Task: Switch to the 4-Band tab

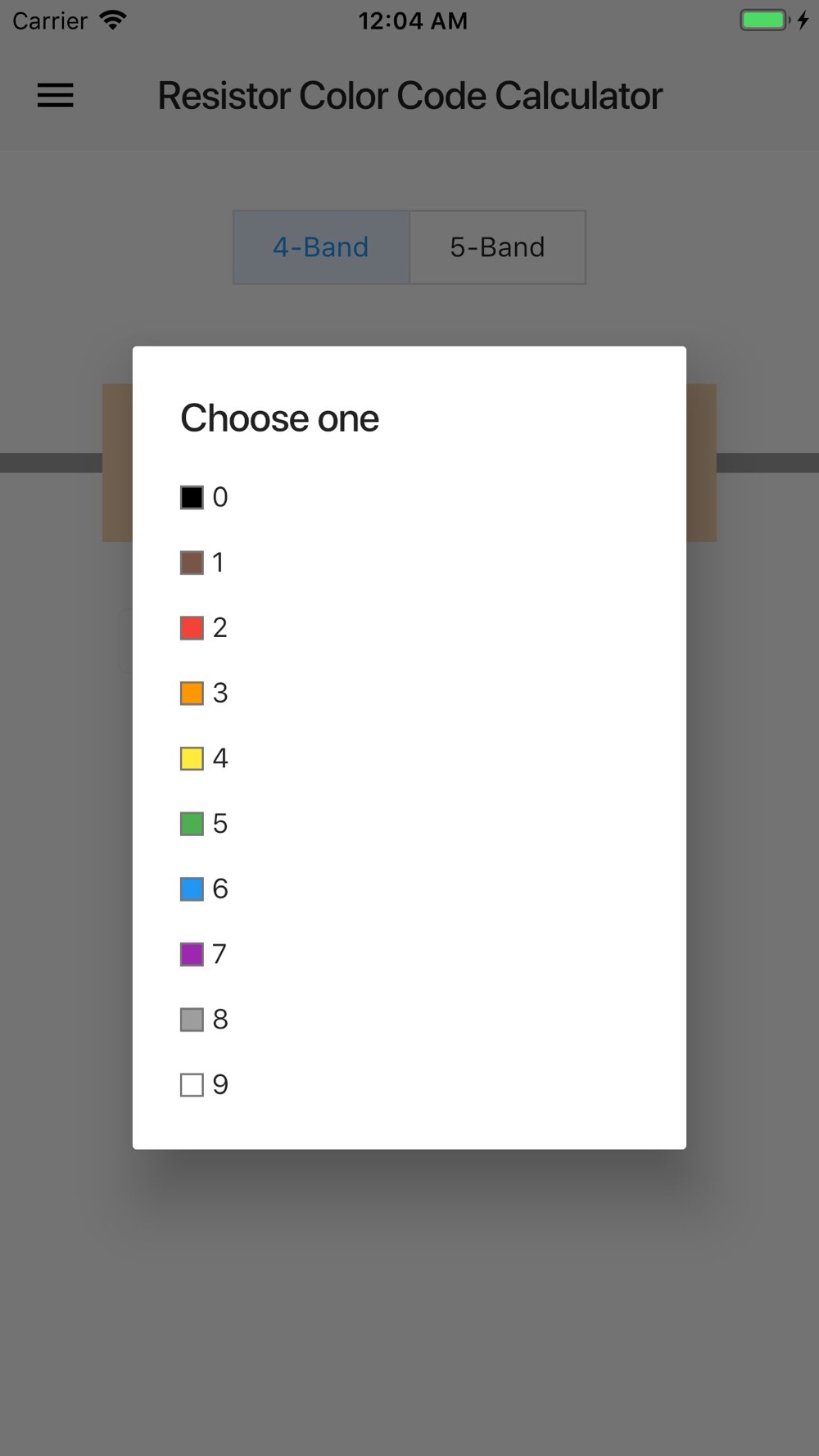Action: pyautogui.click(x=321, y=247)
